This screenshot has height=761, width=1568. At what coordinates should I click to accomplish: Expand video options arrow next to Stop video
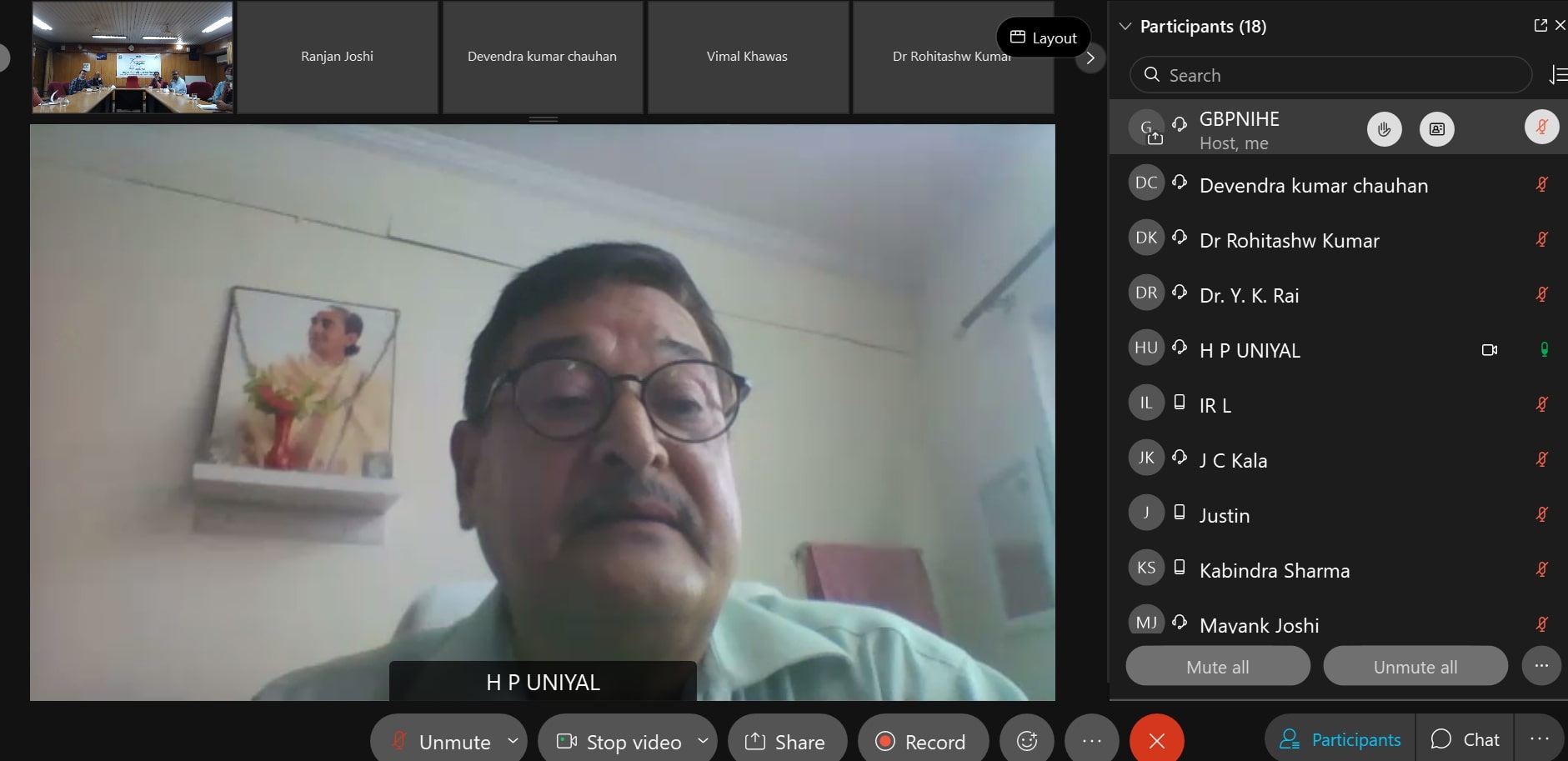coord(703,740)
